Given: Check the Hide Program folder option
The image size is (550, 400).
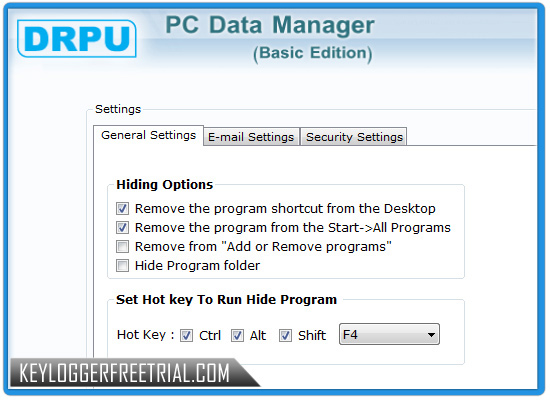Looking at the screenshot, I should [122, 265].
